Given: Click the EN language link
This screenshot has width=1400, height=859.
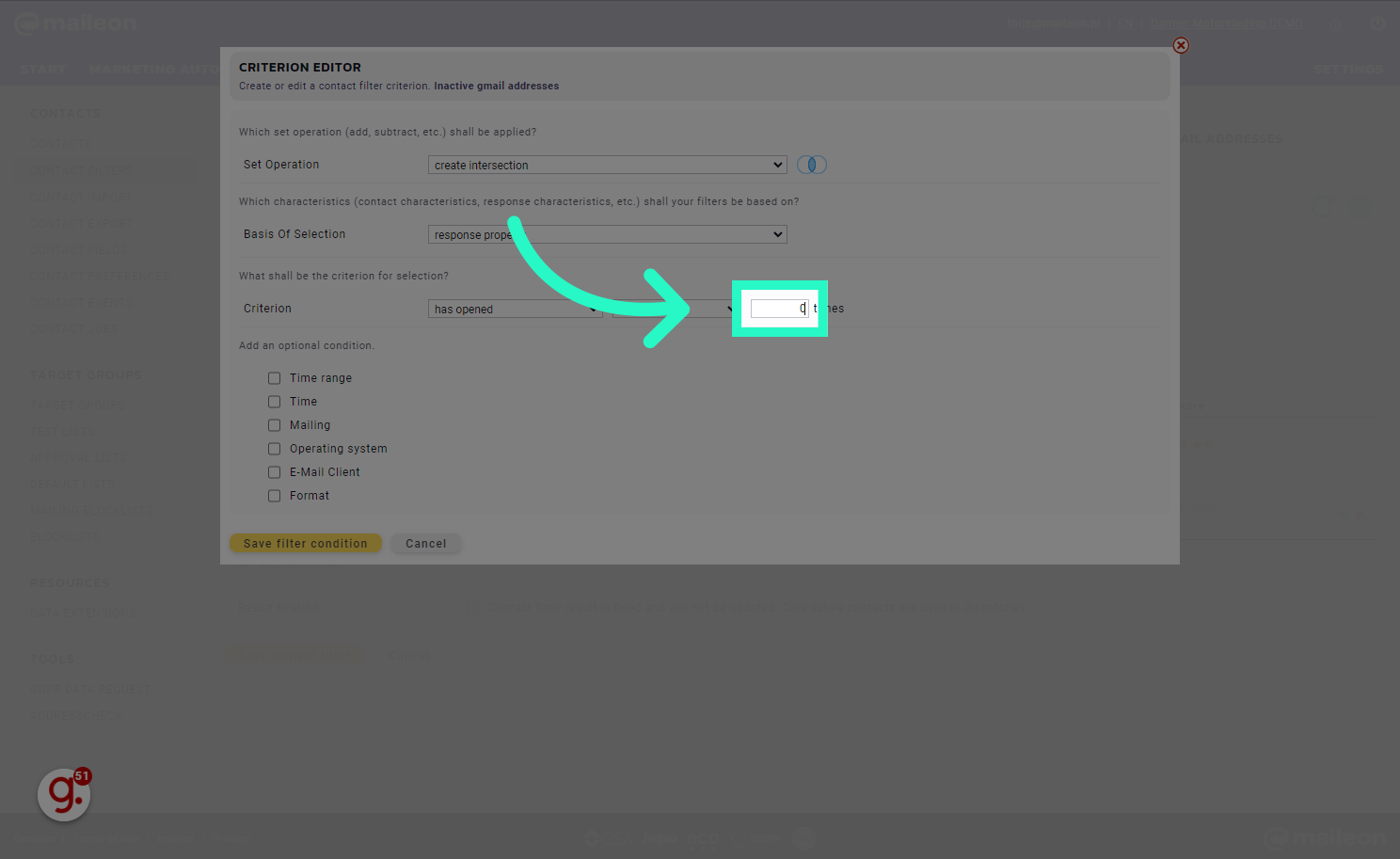Looking at the screenshot, I should point(1125,24).
